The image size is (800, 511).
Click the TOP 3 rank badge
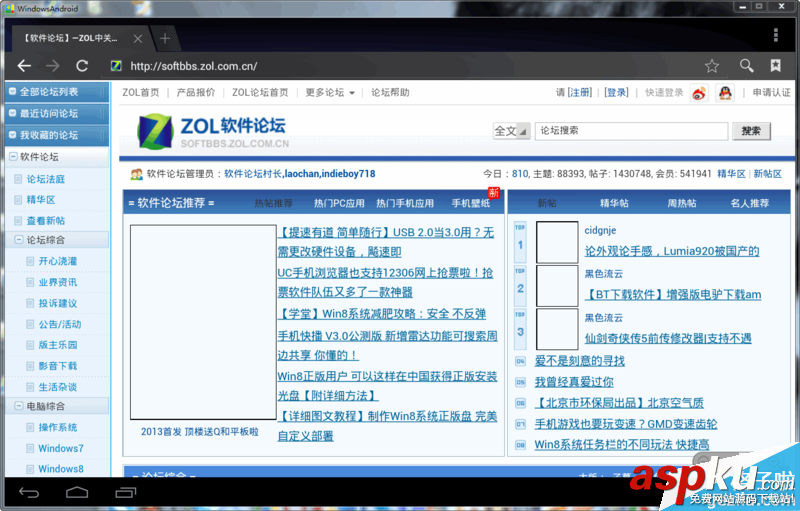pyautogui.click(x=520, y=328)
